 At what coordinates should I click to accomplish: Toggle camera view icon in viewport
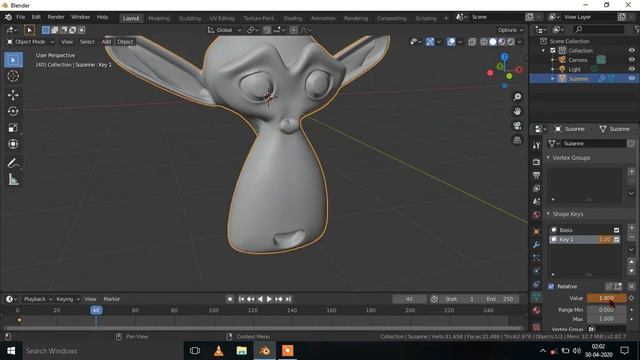tap(517, 126)
